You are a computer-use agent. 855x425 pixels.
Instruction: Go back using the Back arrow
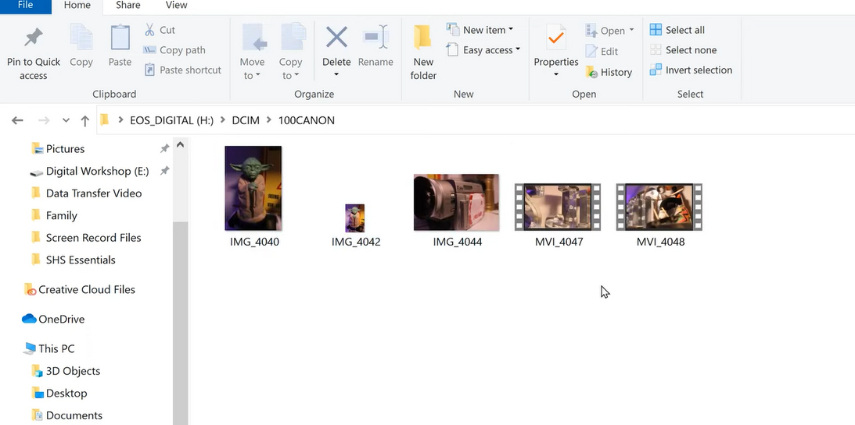(17, 120)
